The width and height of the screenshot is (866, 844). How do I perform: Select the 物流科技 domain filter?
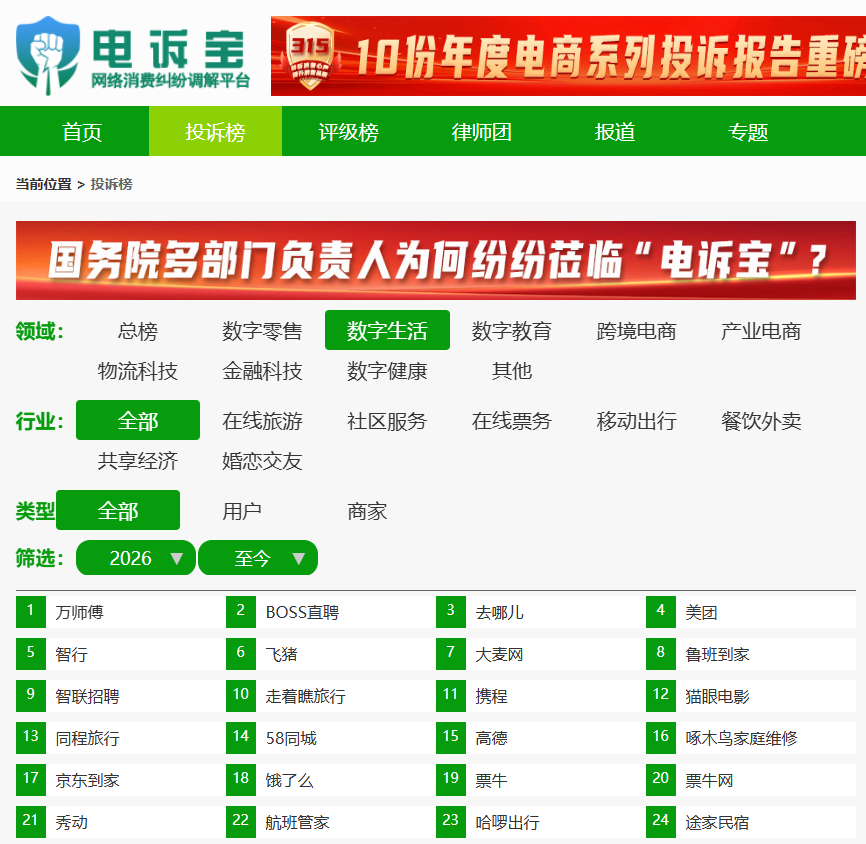pyautogui.click(x=138, y=371)
